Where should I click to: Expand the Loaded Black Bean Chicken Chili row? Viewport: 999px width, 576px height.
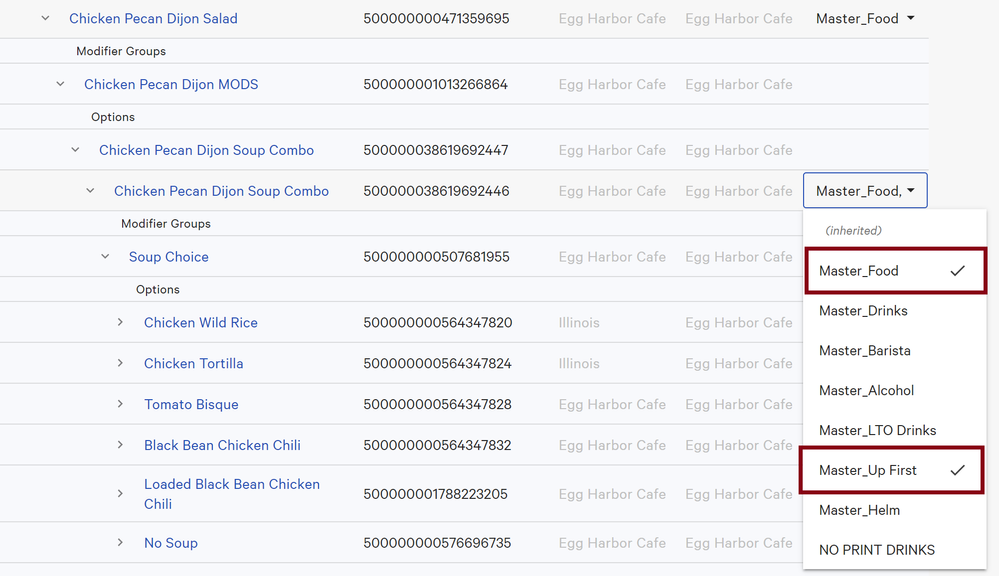(x=120, y=494)
